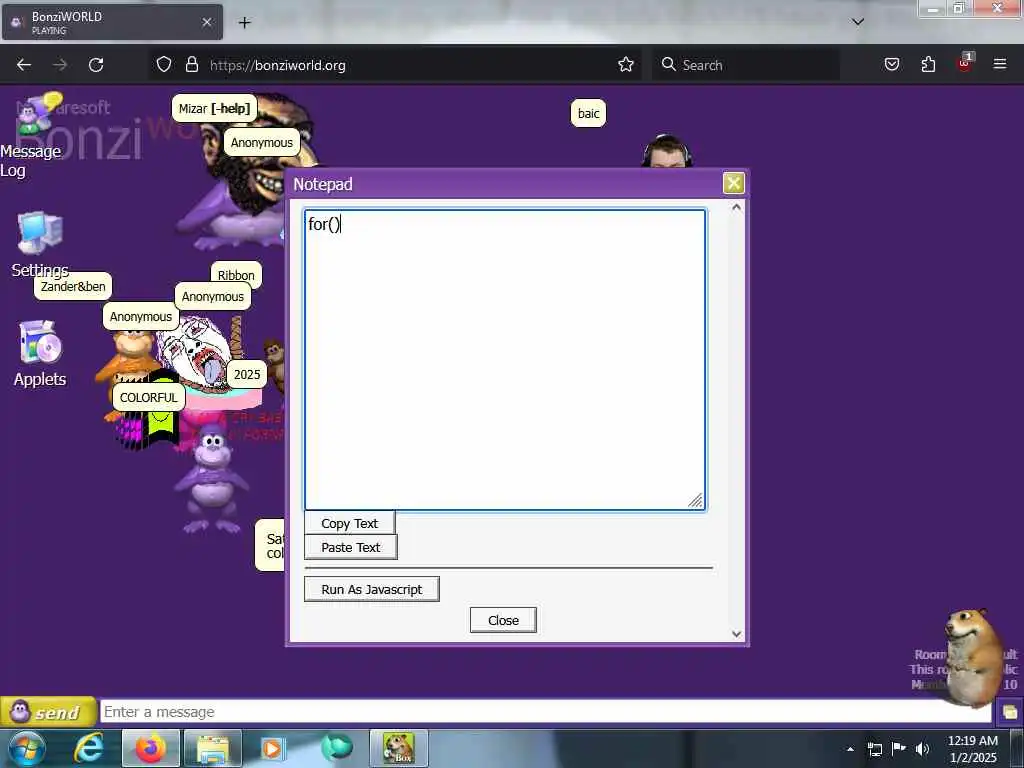This screenshot has width=1024, height=768.
Task: Click the hamster character at bottom right
Action: (x=974, y=656)
